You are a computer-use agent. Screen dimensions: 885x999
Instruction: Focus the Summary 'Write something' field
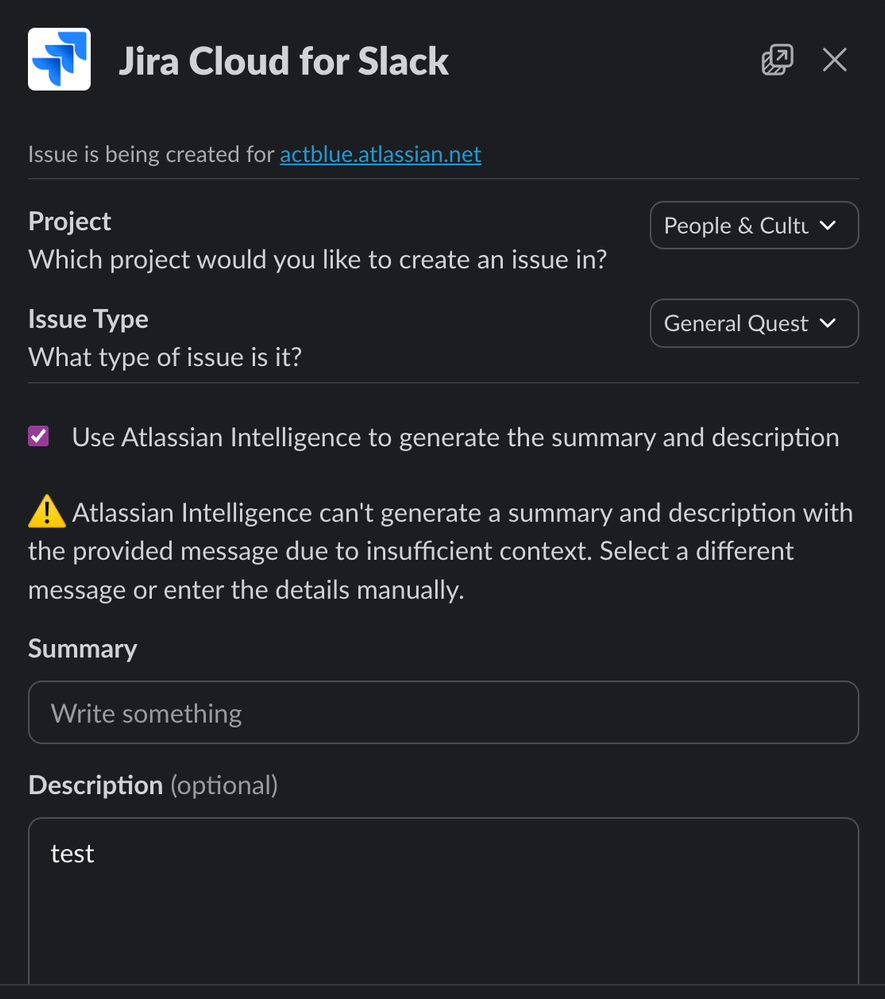(x=443, y=712)
